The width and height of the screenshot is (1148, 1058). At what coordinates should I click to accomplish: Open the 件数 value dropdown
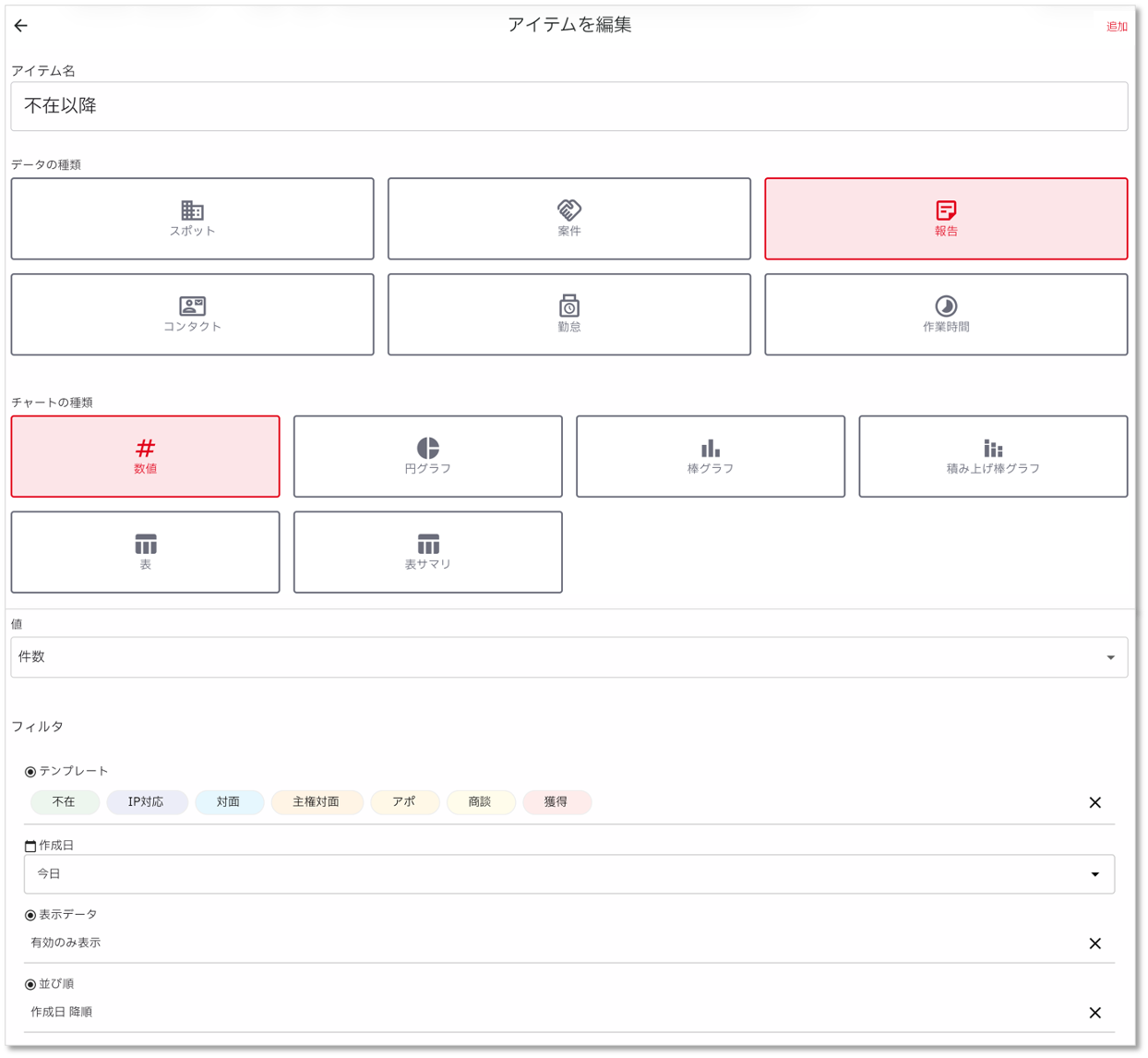(x=568, y=657)
